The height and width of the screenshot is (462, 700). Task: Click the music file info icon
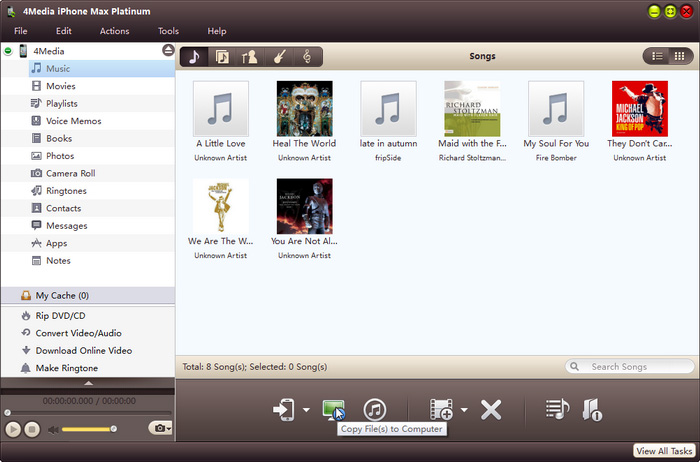tap(592, 409)
